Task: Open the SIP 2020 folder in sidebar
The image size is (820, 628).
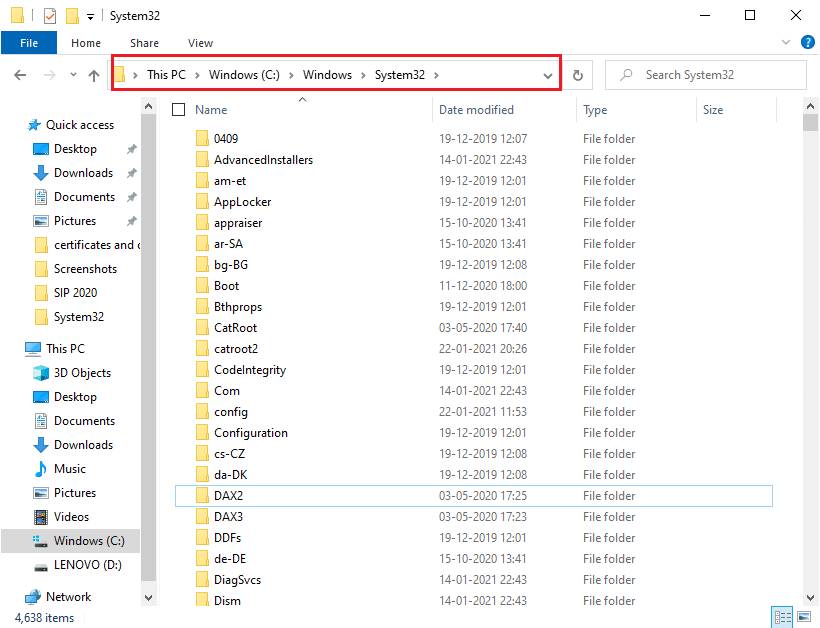Action: [x=75, y=293]
